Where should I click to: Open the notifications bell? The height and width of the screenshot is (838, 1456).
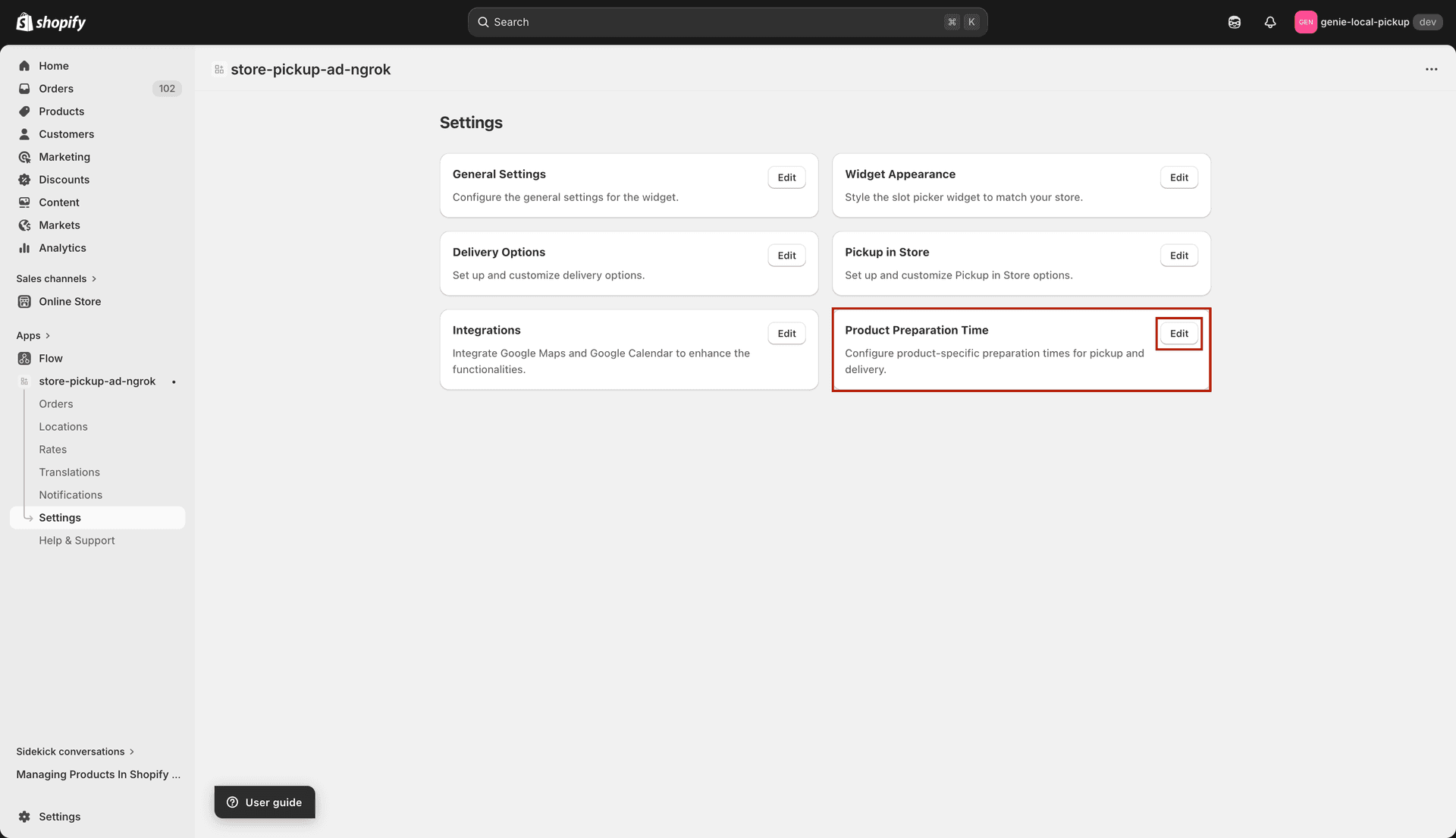click(x=1270, y=22)
